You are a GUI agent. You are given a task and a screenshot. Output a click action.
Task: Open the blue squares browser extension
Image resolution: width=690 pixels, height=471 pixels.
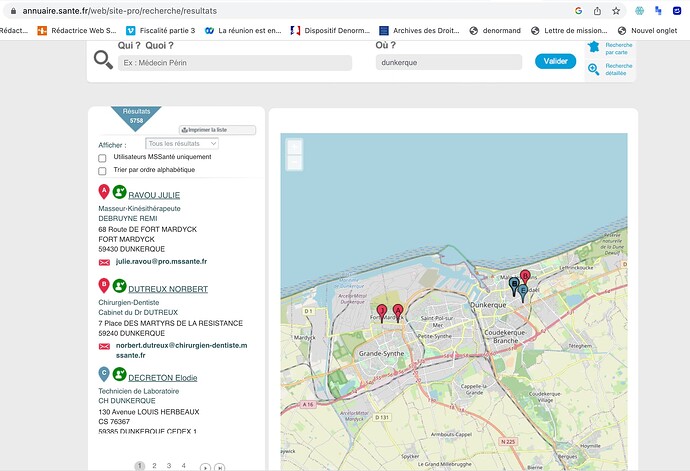click(658, 11)
